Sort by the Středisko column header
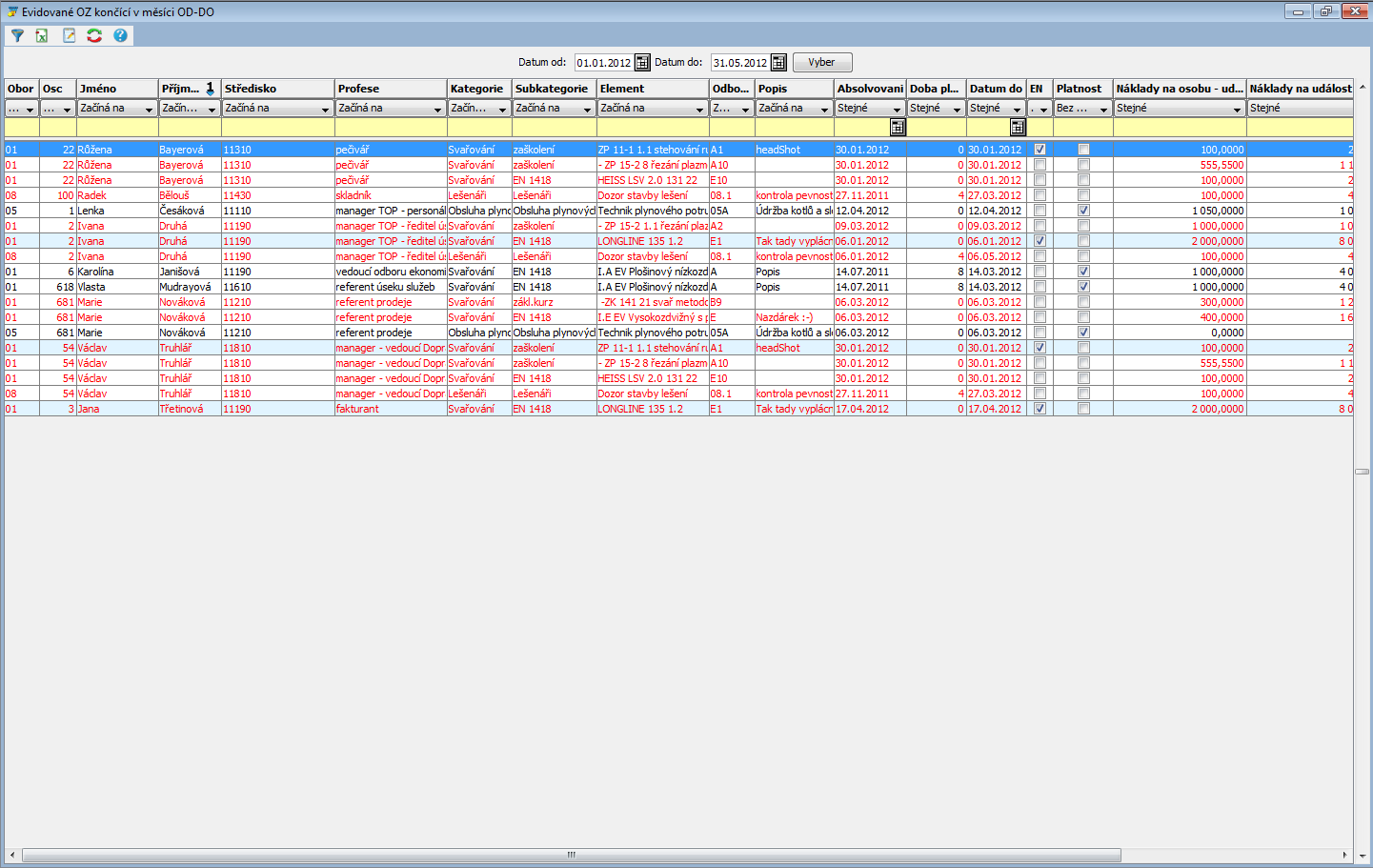Viewport: 1373px width, 868px height. click(x=278, y=89)
